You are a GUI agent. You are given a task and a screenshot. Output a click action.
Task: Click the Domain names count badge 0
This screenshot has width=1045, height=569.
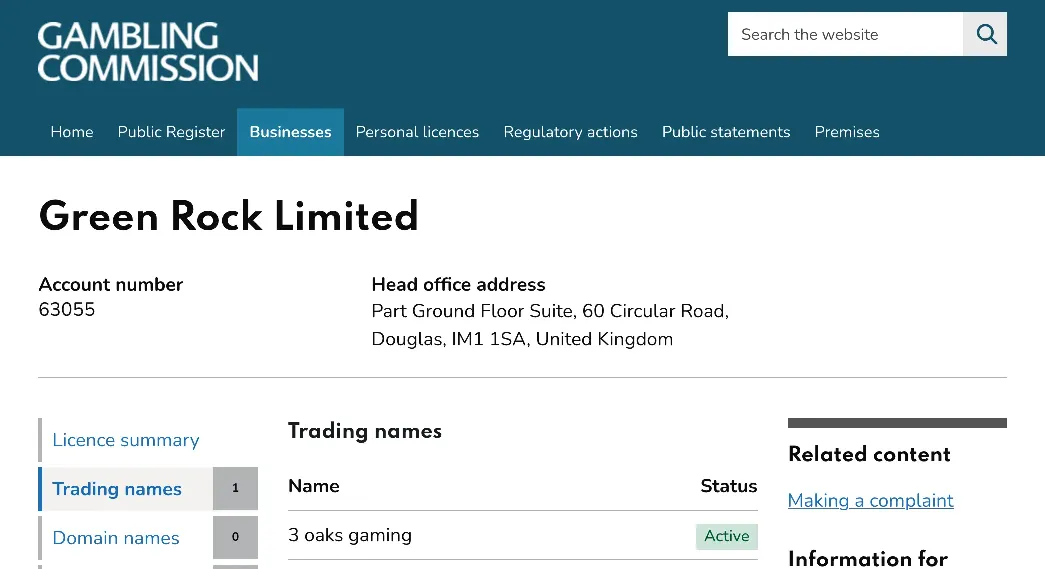235,537
